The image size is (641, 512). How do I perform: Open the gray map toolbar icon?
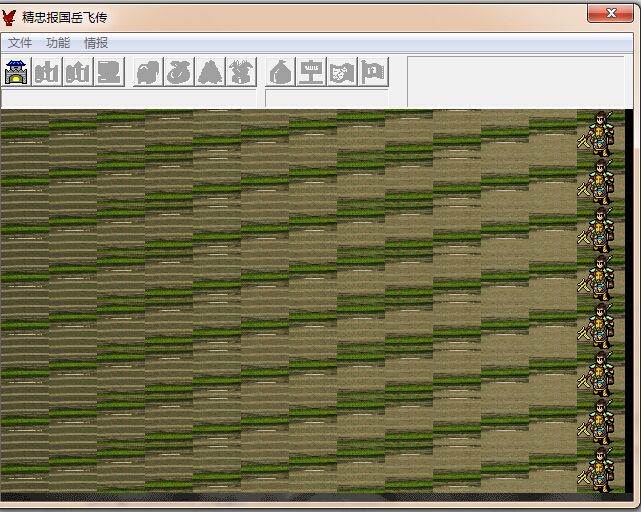click(343, 72)
